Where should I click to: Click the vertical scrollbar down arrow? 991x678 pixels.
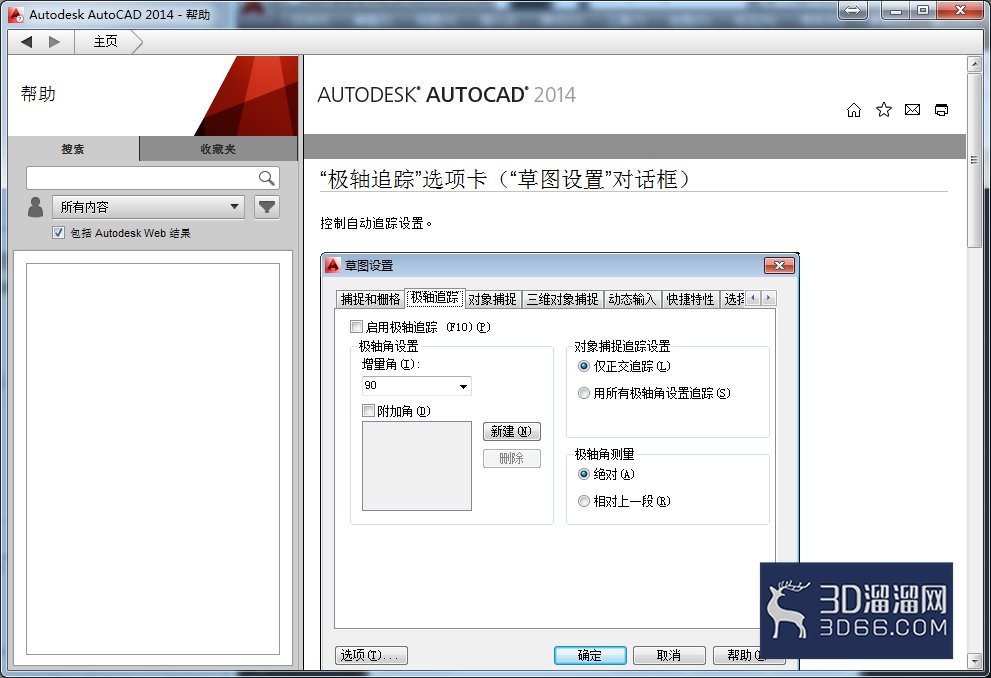tap(974, 661)
